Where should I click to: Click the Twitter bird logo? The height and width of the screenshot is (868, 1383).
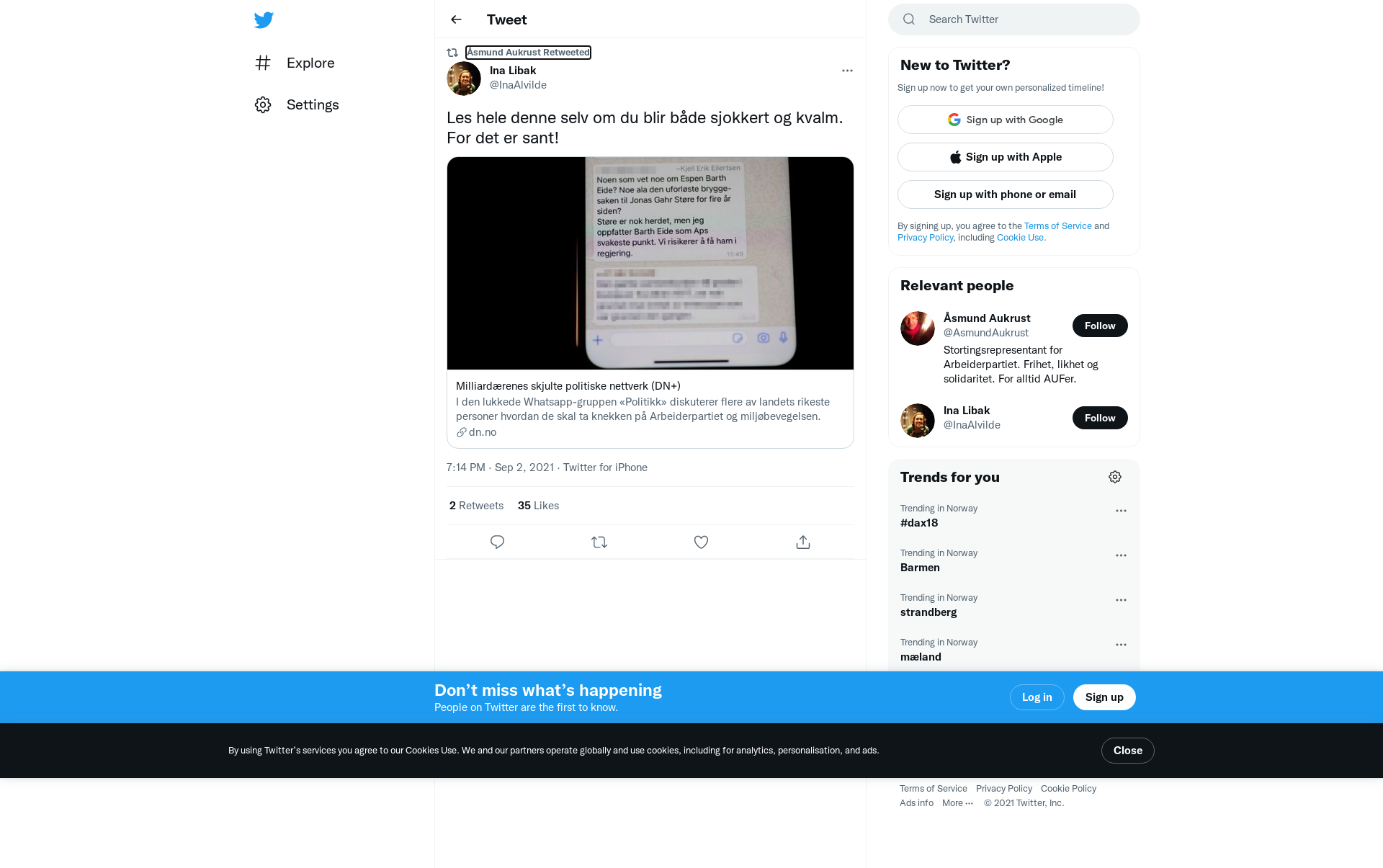point(264,19)
